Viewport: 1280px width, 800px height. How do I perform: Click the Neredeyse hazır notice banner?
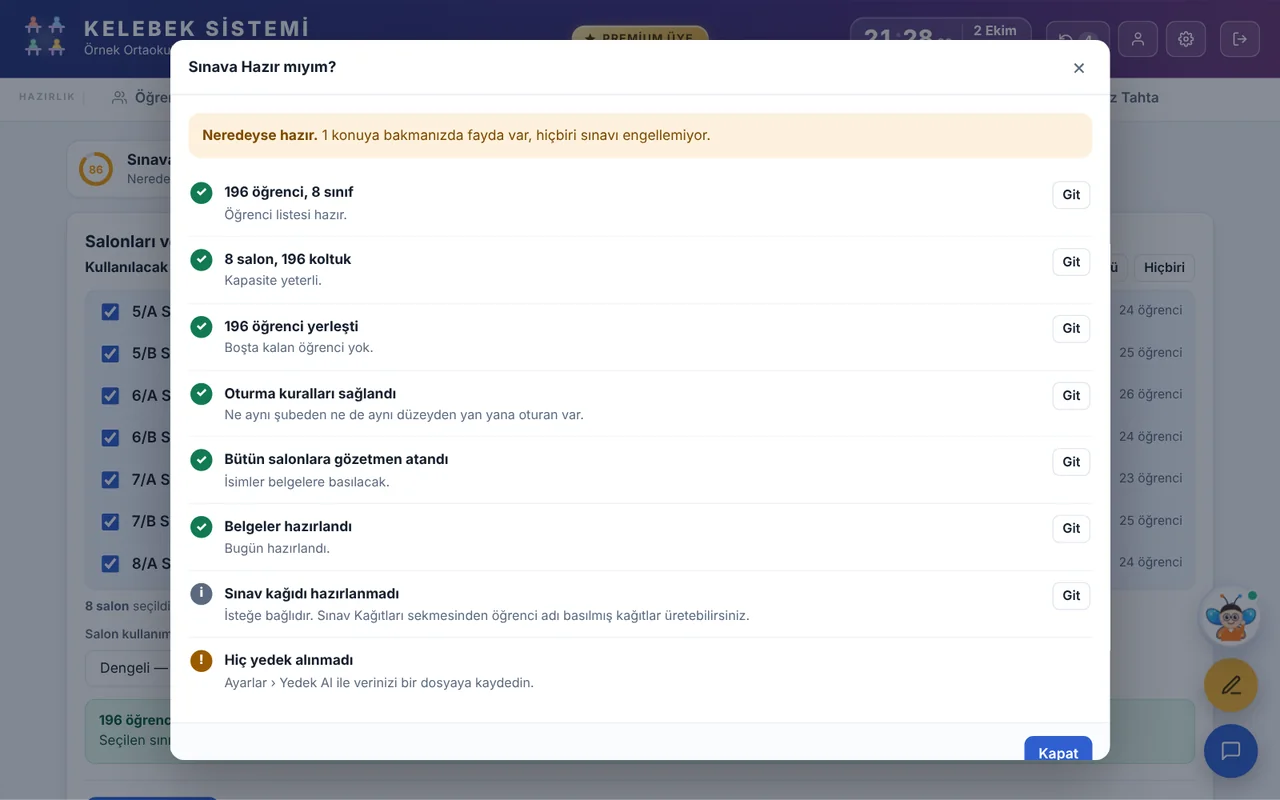click(x=640, y=135)
